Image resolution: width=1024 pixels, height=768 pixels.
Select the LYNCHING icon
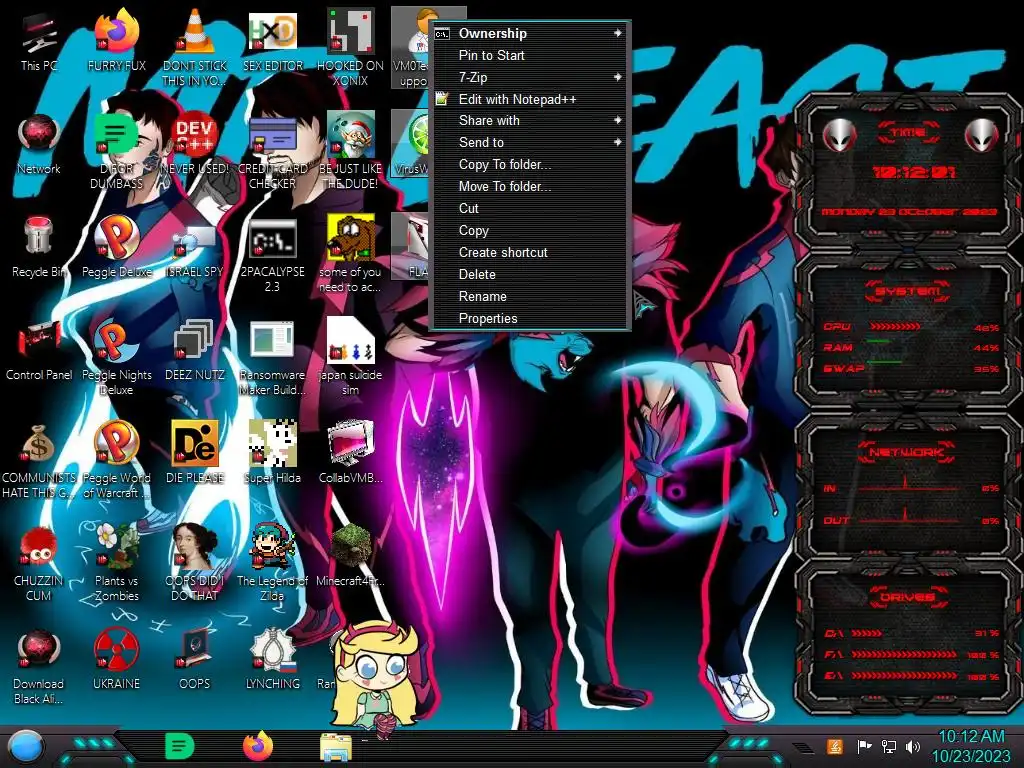pos(273,660)
